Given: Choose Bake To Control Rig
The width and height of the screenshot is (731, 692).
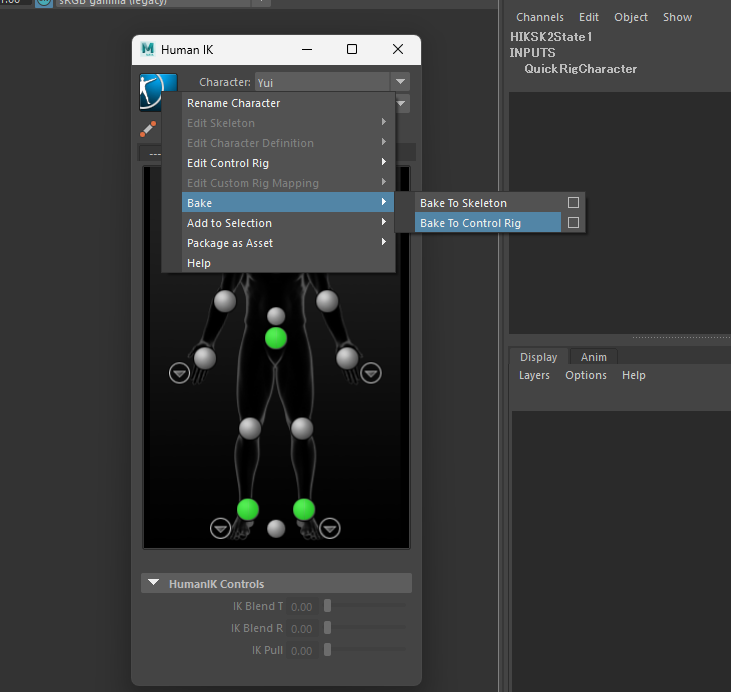Looking at the screenshot, I should click(488, 223).
